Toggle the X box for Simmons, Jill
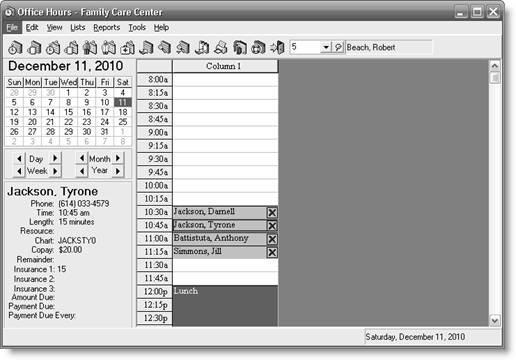This screenshot has width=516, height=360. [272, 252]
